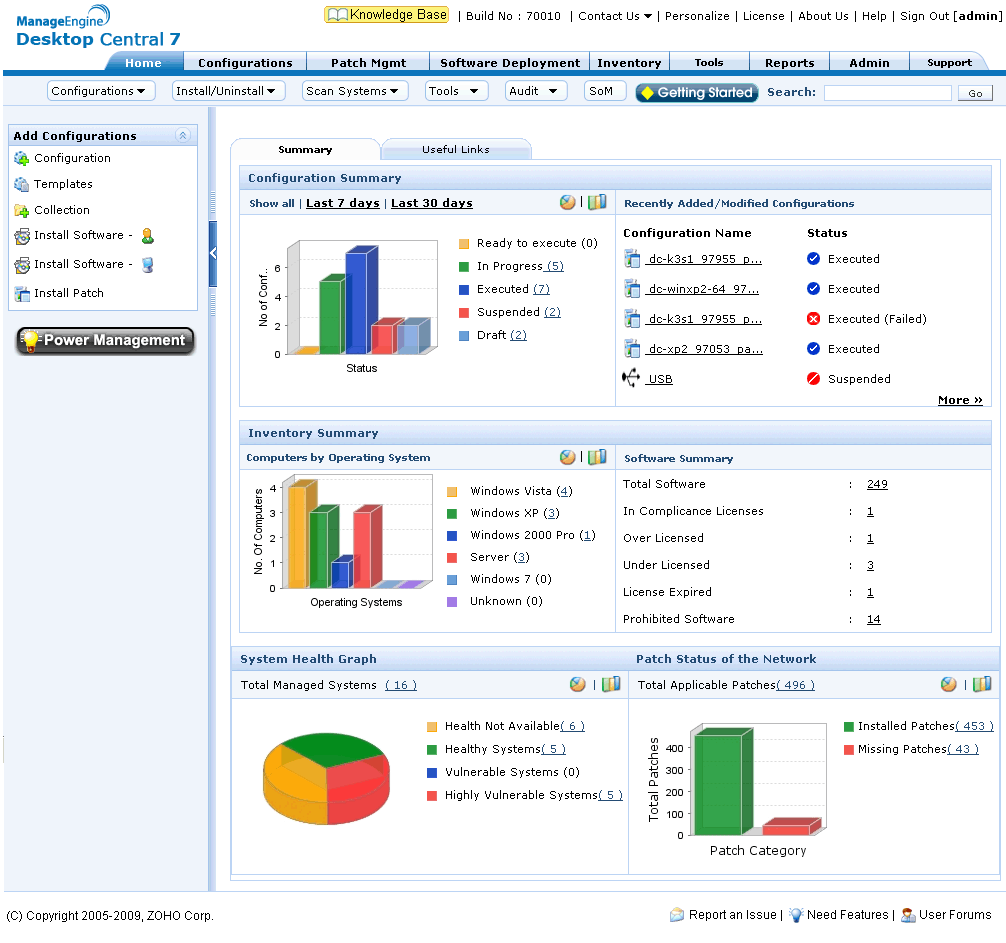Show pie chart view in Configuration Summary
Screen dimensions: 1006x943
[x=567, y=203]
